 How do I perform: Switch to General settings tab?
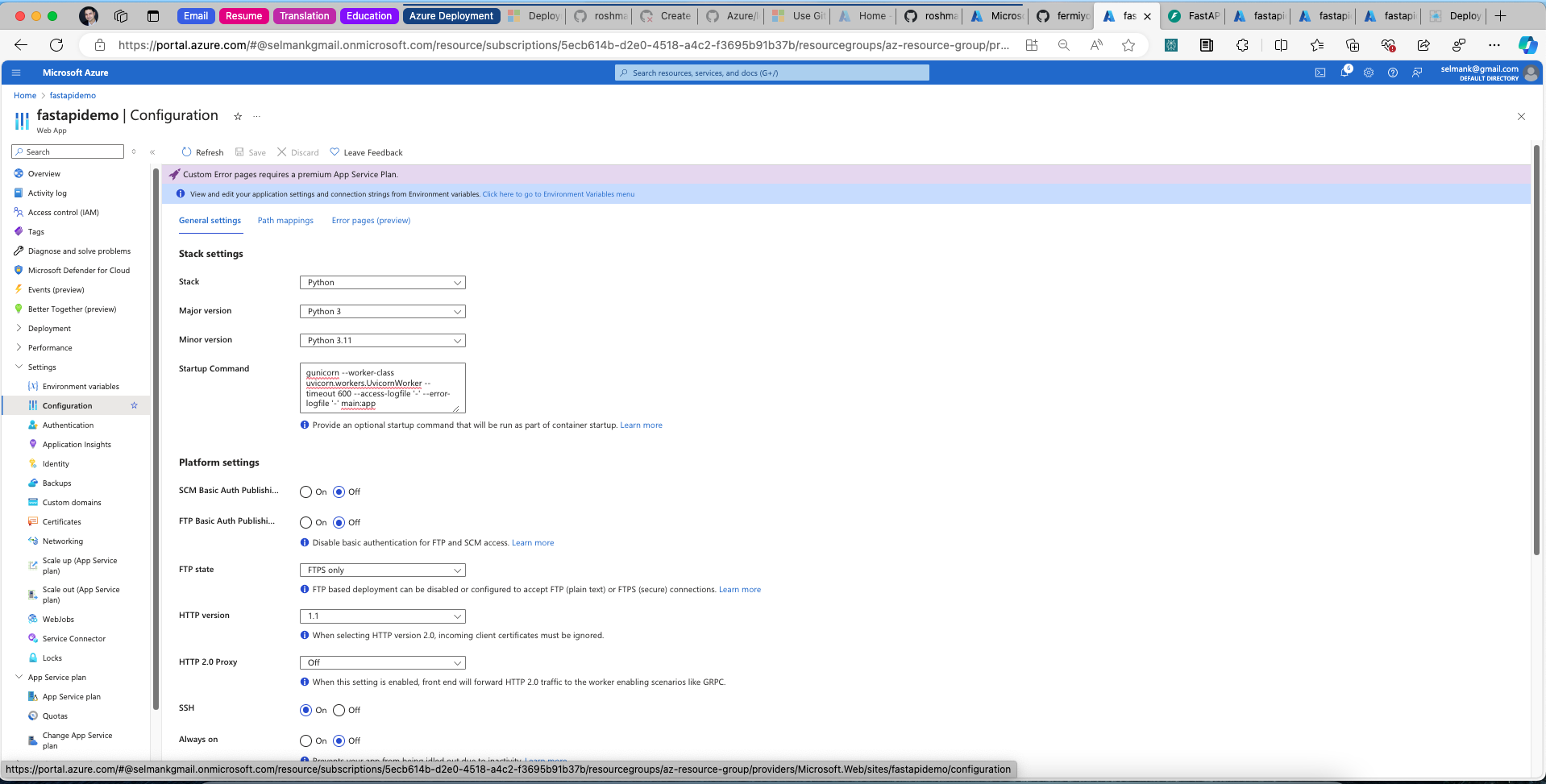coord(210,220)
